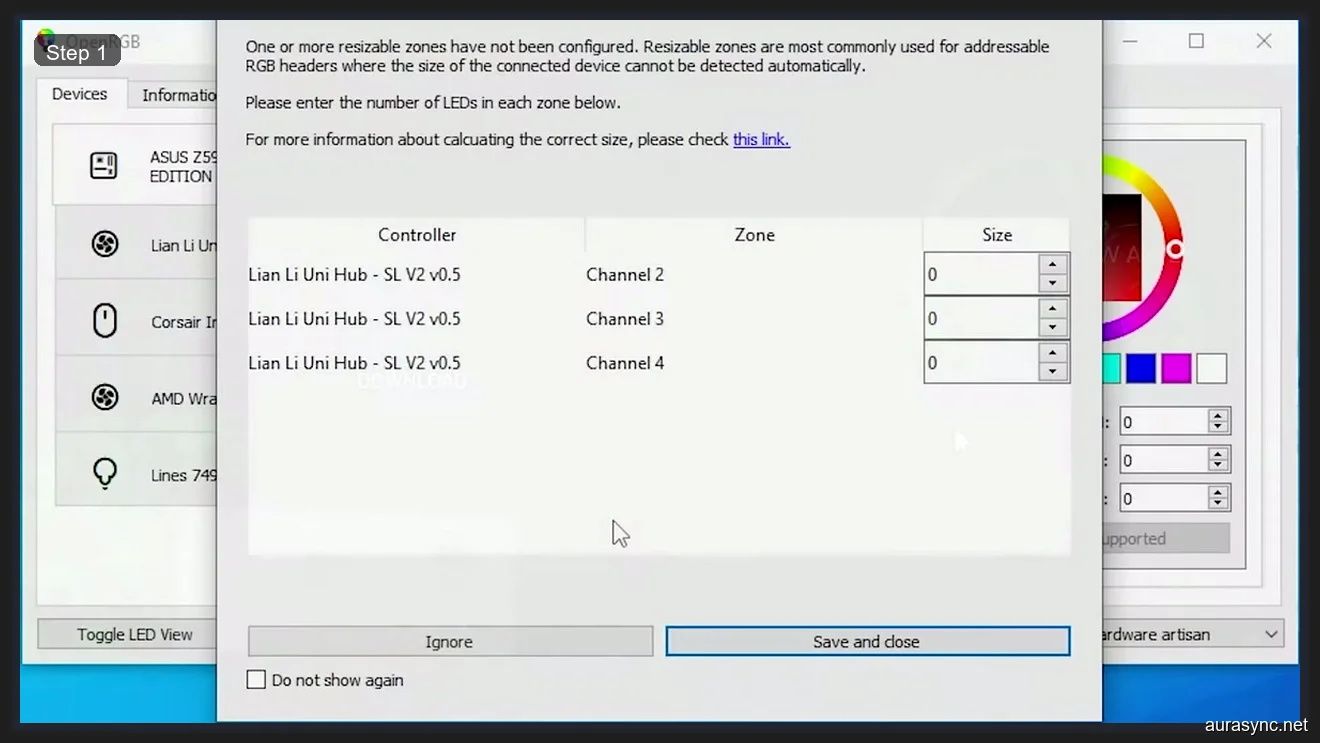Select the Lines 749 lightbulb icon
The height and width of the screenshot is (743, 1320).
tap(105, 471)
